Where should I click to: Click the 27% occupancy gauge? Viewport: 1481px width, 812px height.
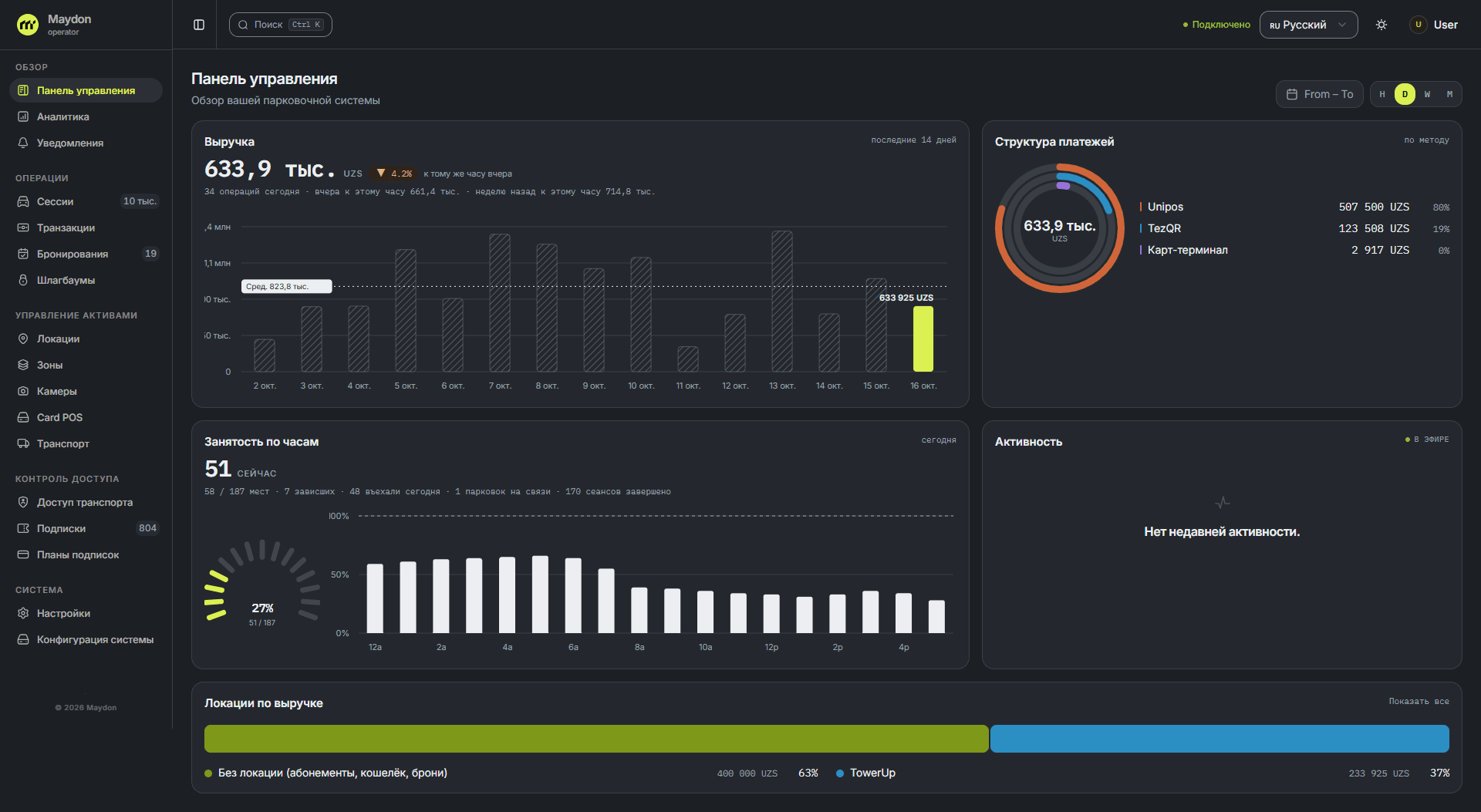pos(262,582)
